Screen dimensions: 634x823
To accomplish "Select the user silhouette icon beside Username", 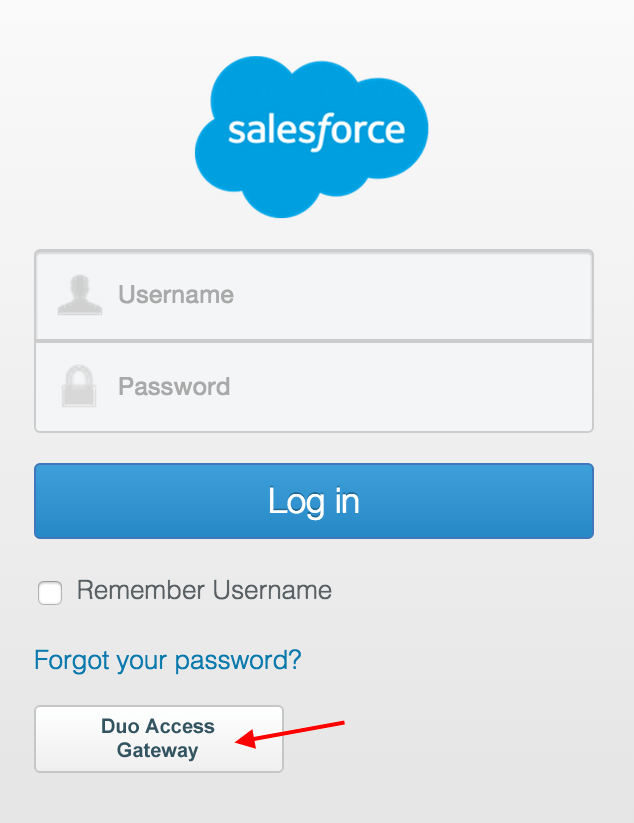I will [80, 294].
